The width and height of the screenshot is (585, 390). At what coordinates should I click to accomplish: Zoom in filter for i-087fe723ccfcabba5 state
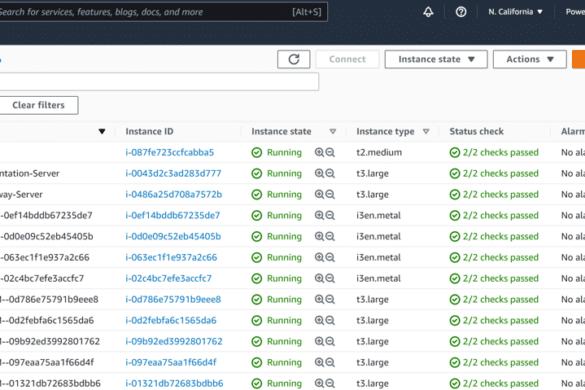pyautogui.click(x=319, y=152)
